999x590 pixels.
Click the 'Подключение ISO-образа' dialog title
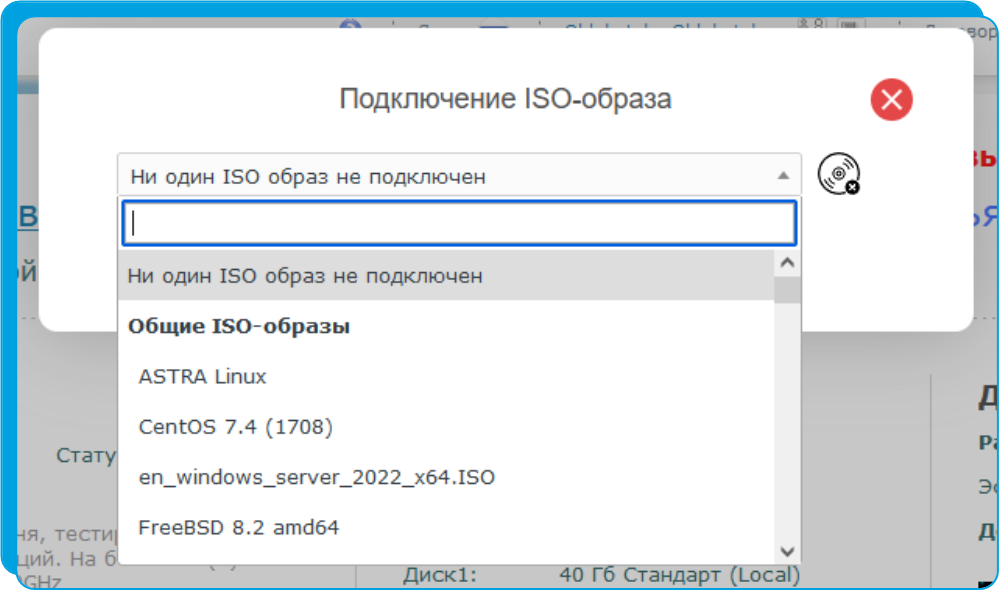pyautogui.click(x=505, y=99)
